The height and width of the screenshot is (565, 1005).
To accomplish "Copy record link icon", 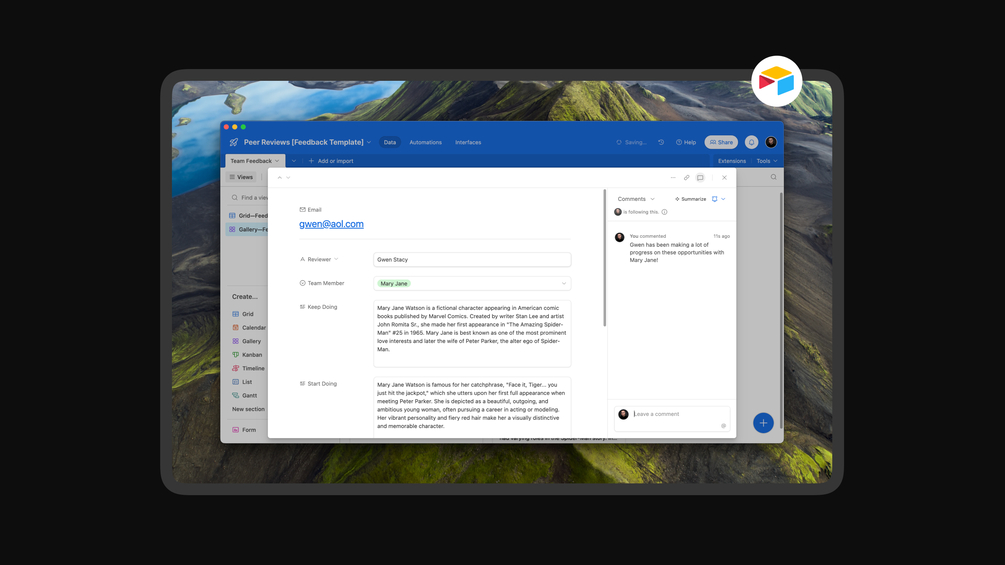I will (686, 177).
